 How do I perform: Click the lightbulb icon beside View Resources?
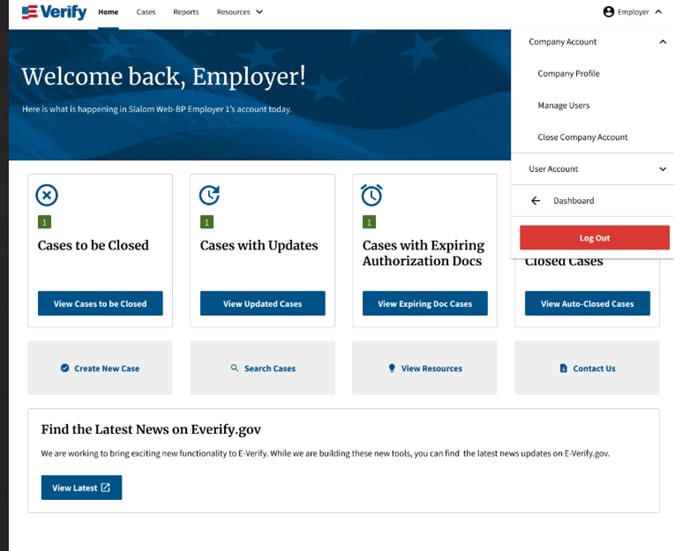(x=392, y=368)
